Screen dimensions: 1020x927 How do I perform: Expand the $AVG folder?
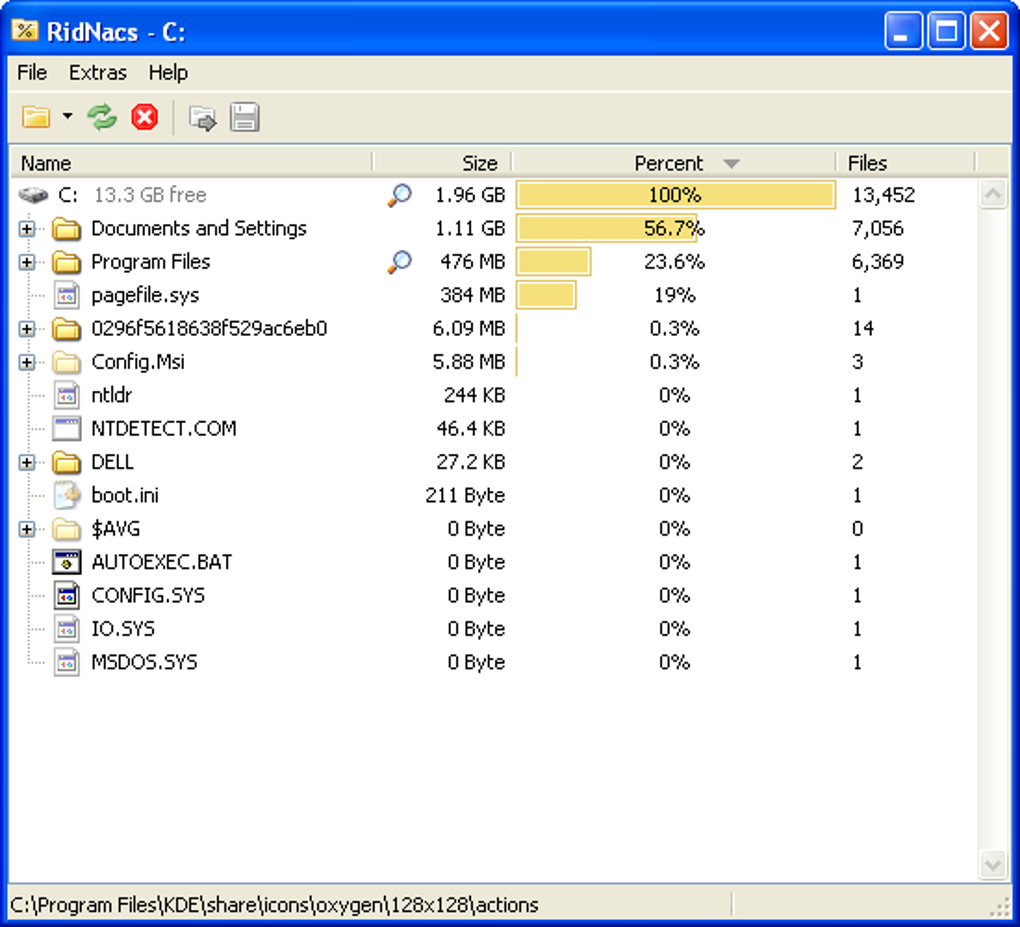(x=27, y=530)
